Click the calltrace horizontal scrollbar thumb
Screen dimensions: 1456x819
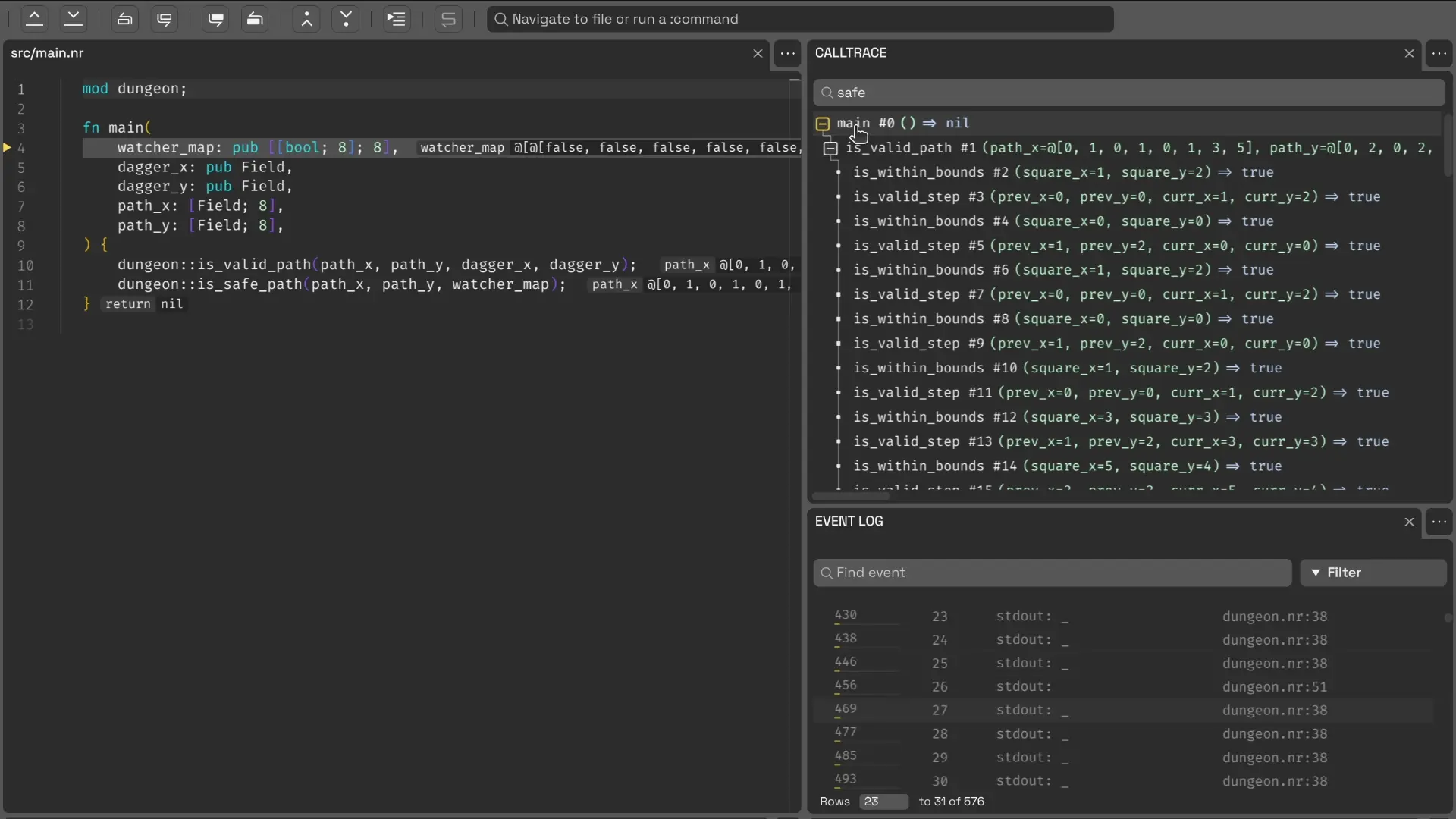pos(851,497)
